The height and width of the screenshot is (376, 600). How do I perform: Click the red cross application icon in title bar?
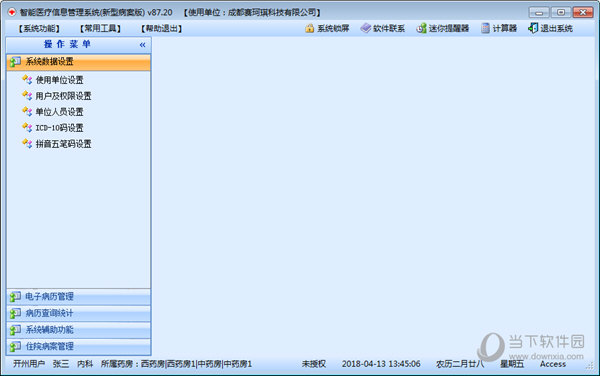12,12
